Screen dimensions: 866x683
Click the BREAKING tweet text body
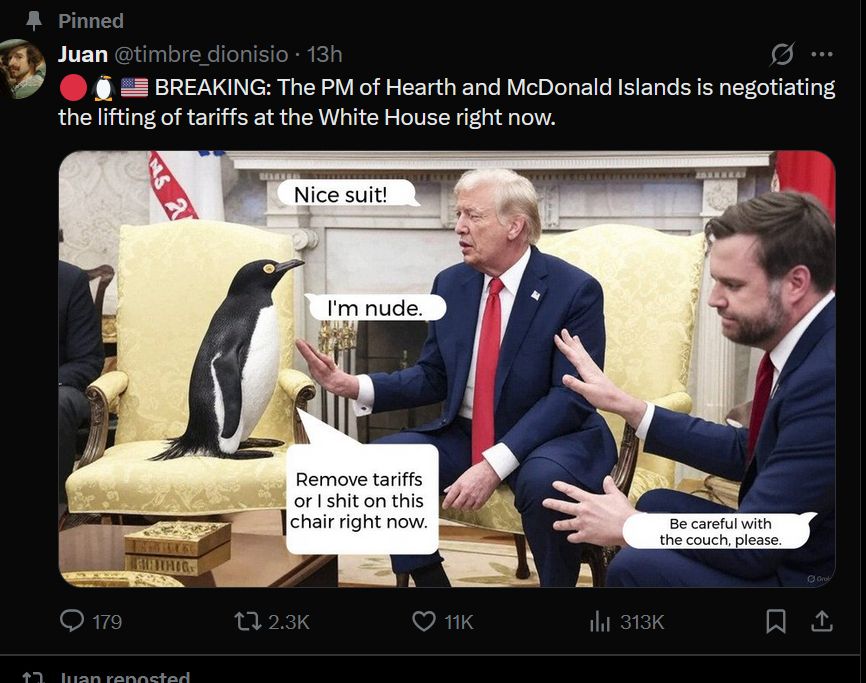pos(447,102)
